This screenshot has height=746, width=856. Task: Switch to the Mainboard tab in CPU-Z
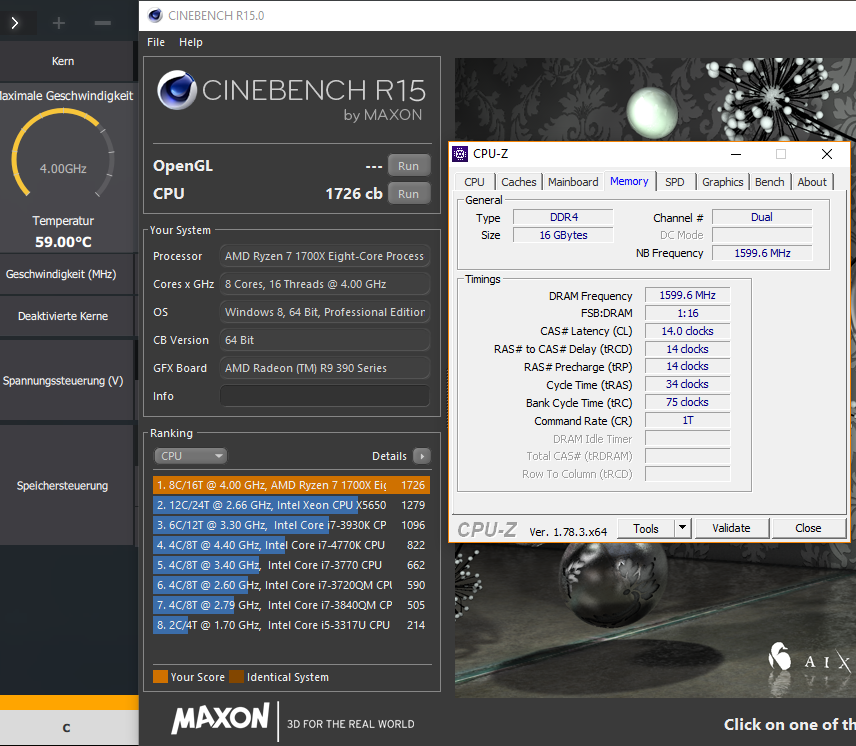573,182
